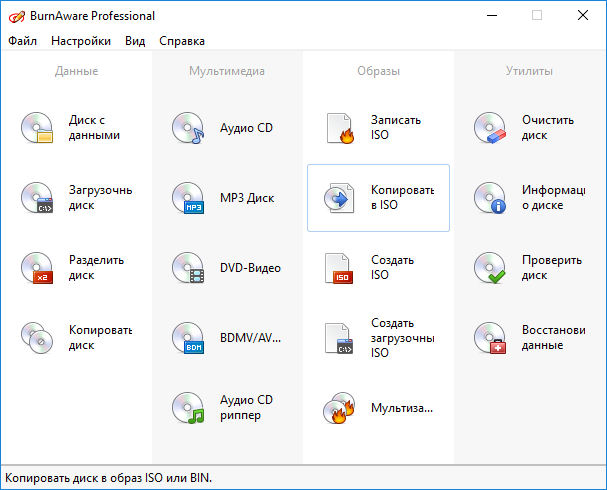The width and height of the screenshot is (607, 490).
Task: Click the Восстановить данные recovery icon
Action: click(x=490, y=338)
